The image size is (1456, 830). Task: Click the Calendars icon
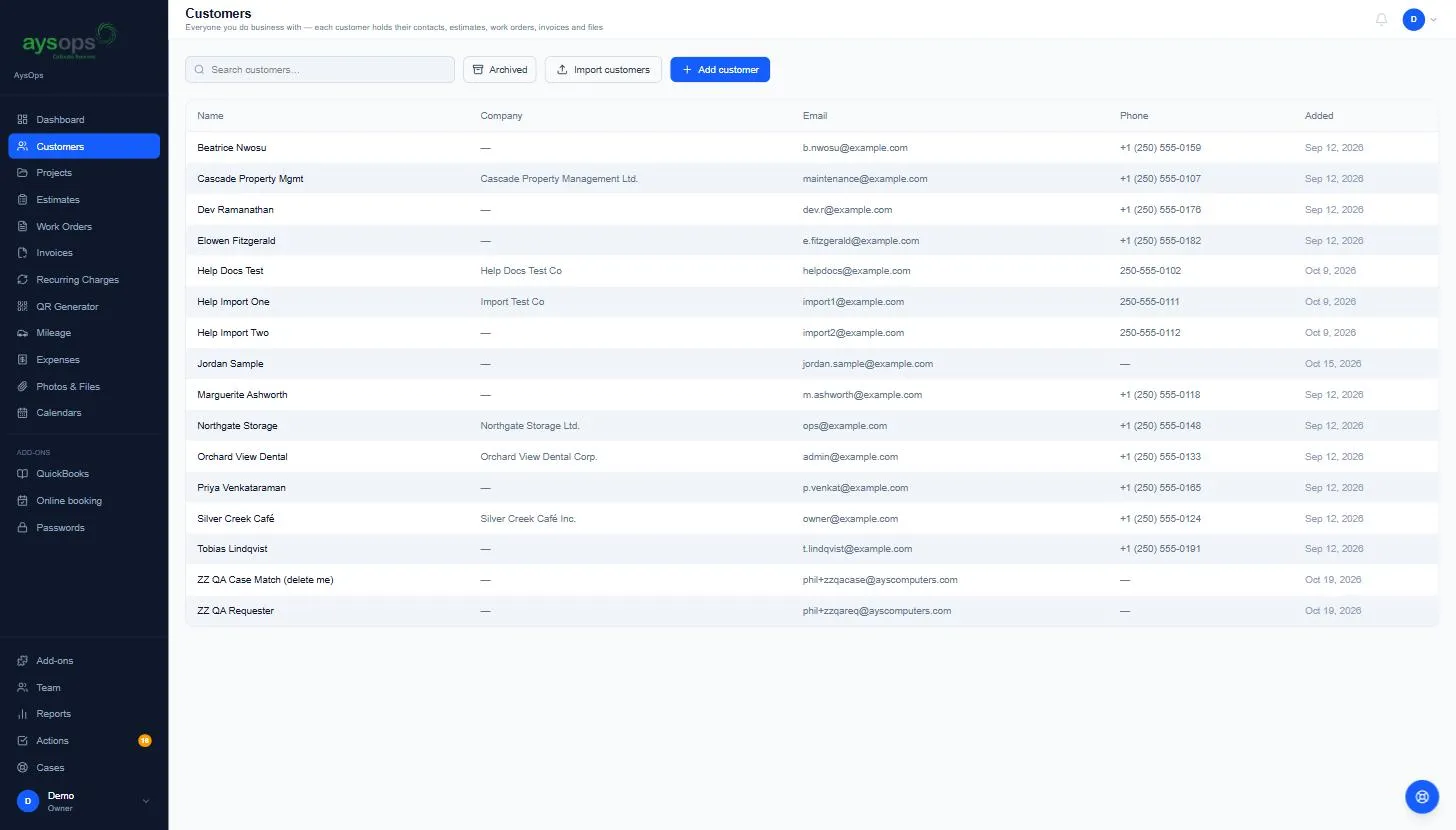[x=23, y=413]
